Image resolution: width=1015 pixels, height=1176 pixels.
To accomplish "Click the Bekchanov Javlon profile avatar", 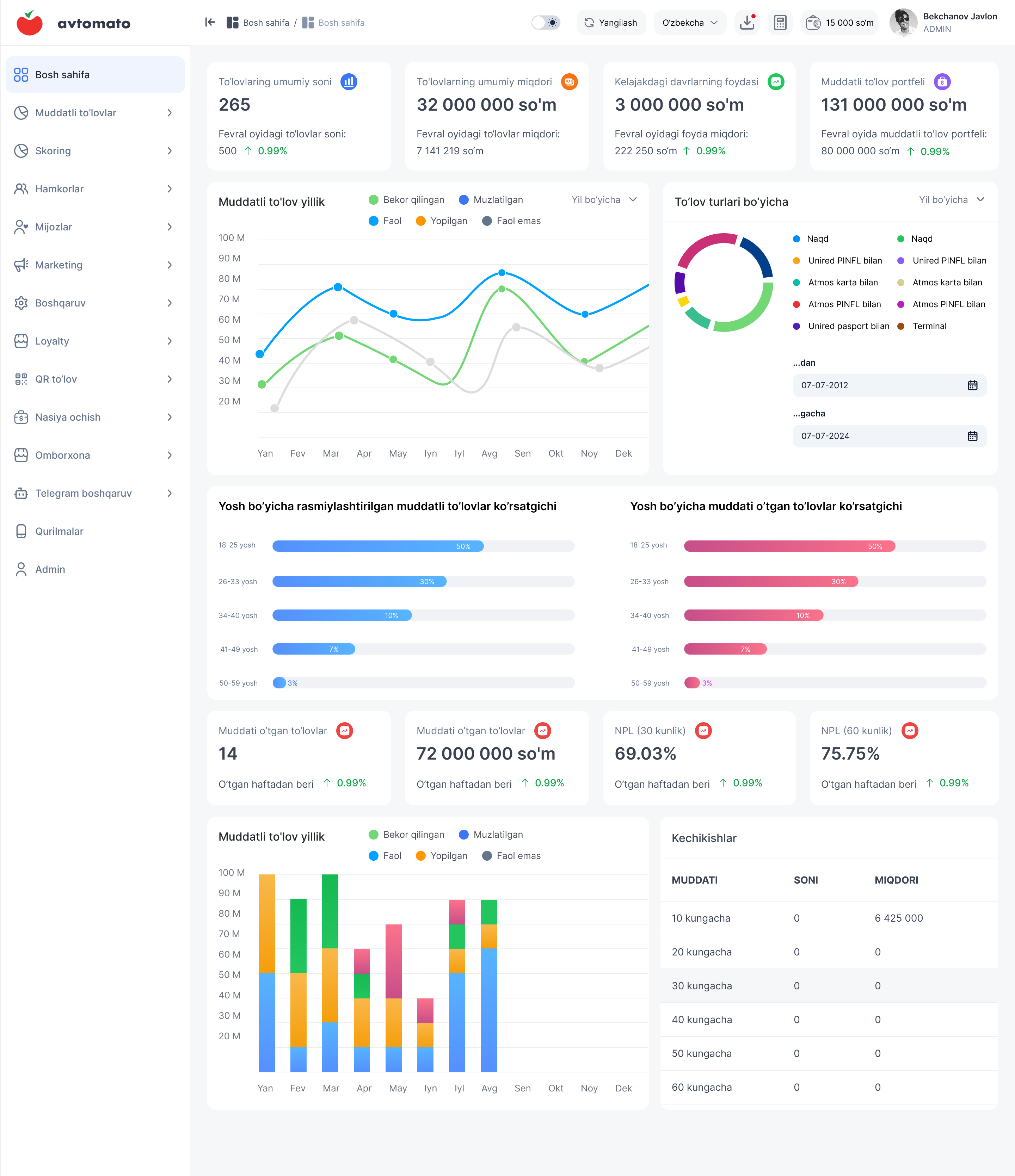I will click(x=903, y=23).
